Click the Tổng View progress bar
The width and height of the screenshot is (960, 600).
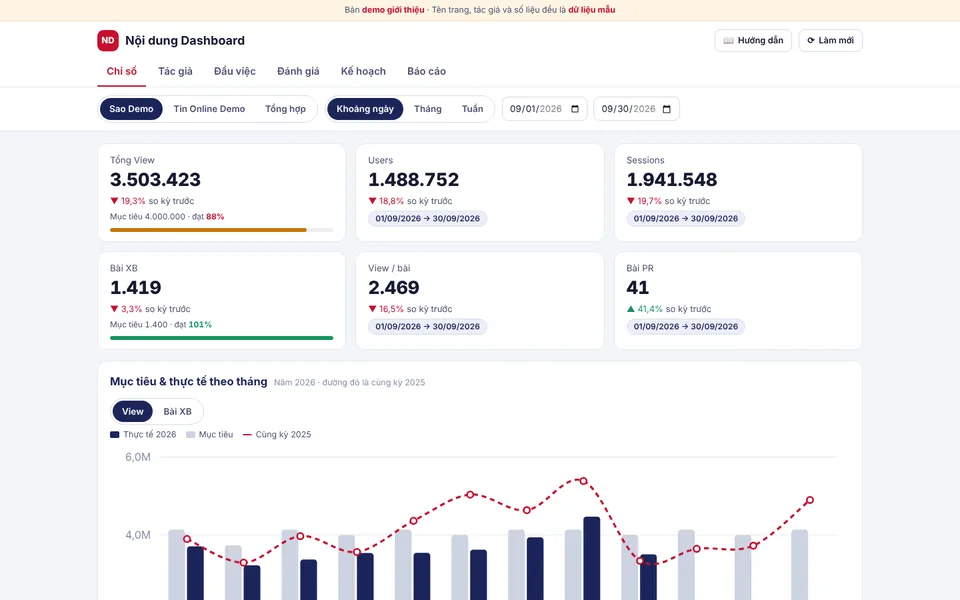(x=221, y=230)
